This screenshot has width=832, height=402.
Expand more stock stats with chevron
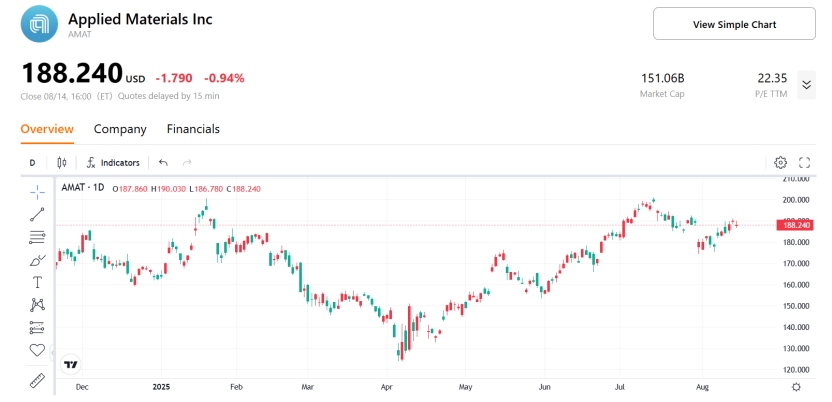tap(807, 85)
